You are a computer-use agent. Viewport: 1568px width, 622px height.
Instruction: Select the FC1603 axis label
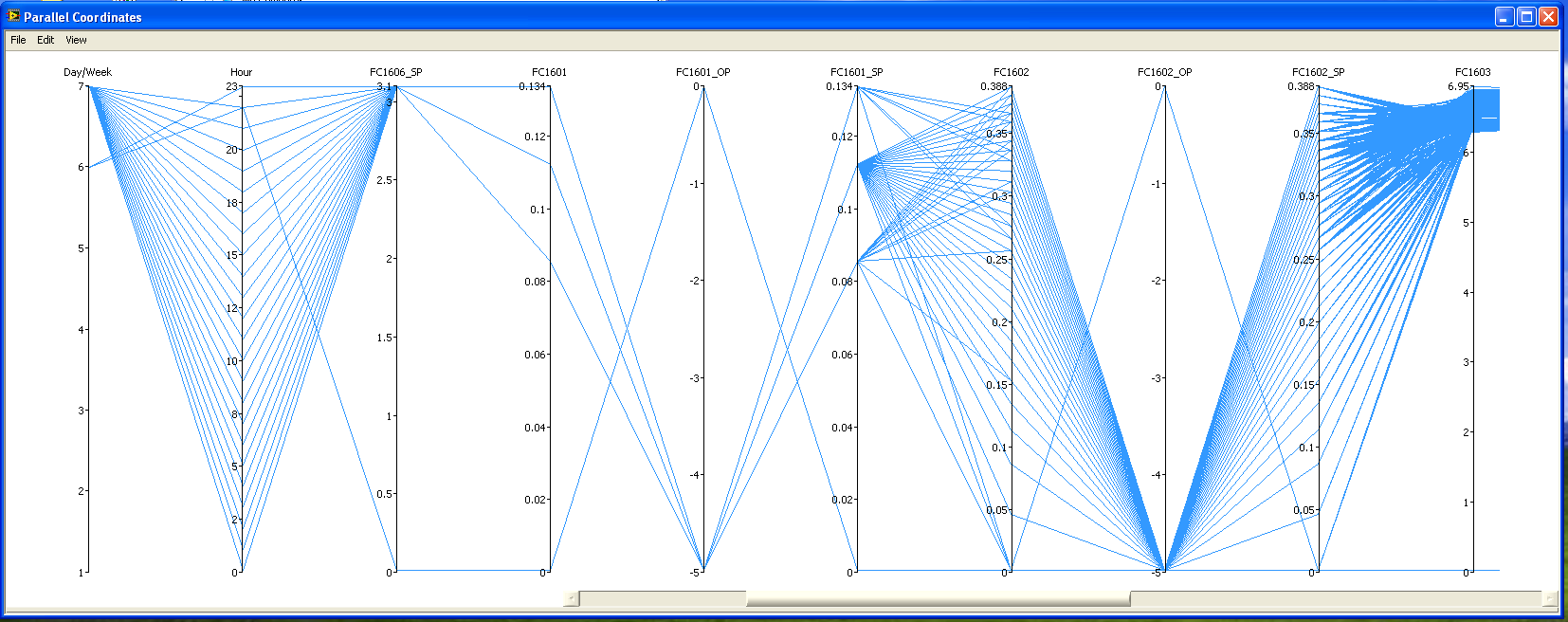tap(1472, 72)
